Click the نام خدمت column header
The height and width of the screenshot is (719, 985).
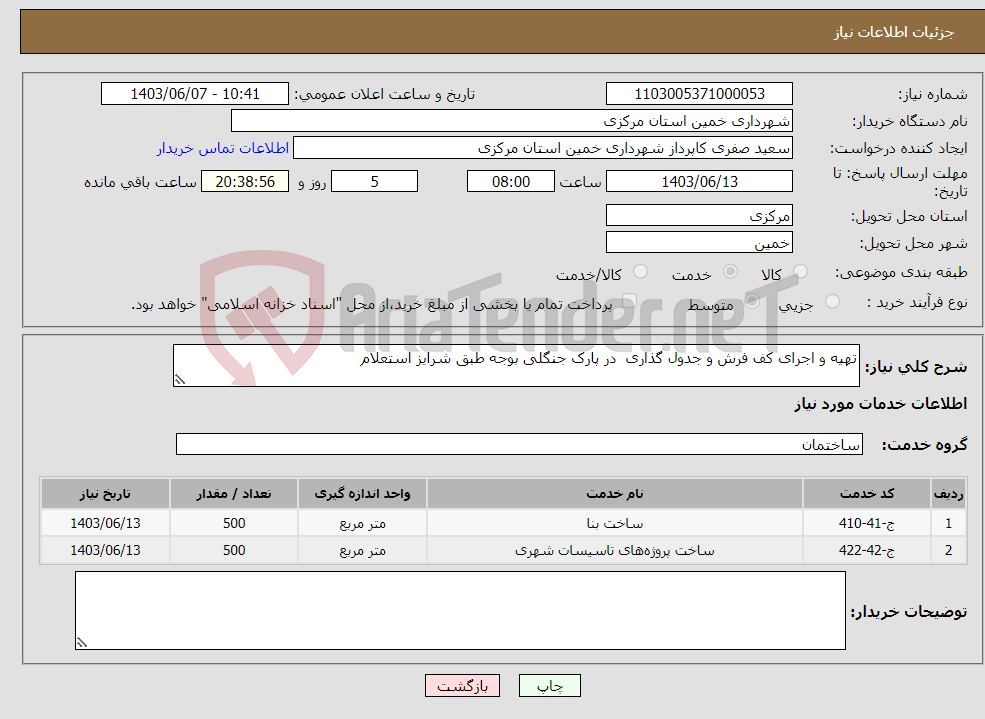615,494
